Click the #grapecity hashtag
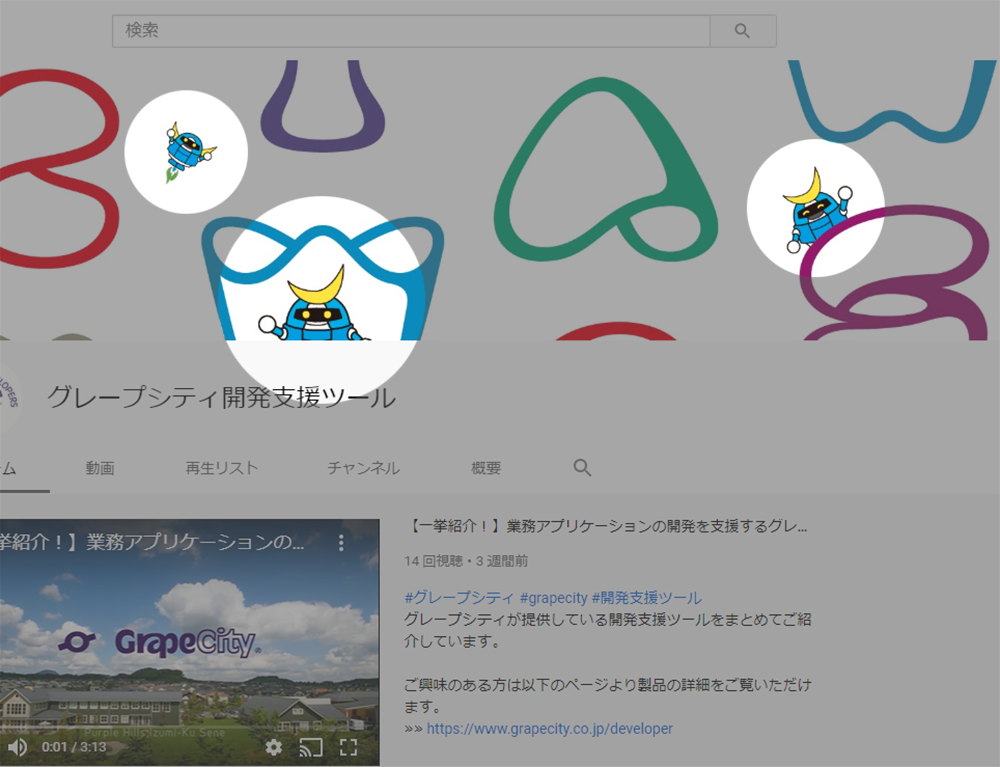The image size is (1000, 767). pos(553,597)
